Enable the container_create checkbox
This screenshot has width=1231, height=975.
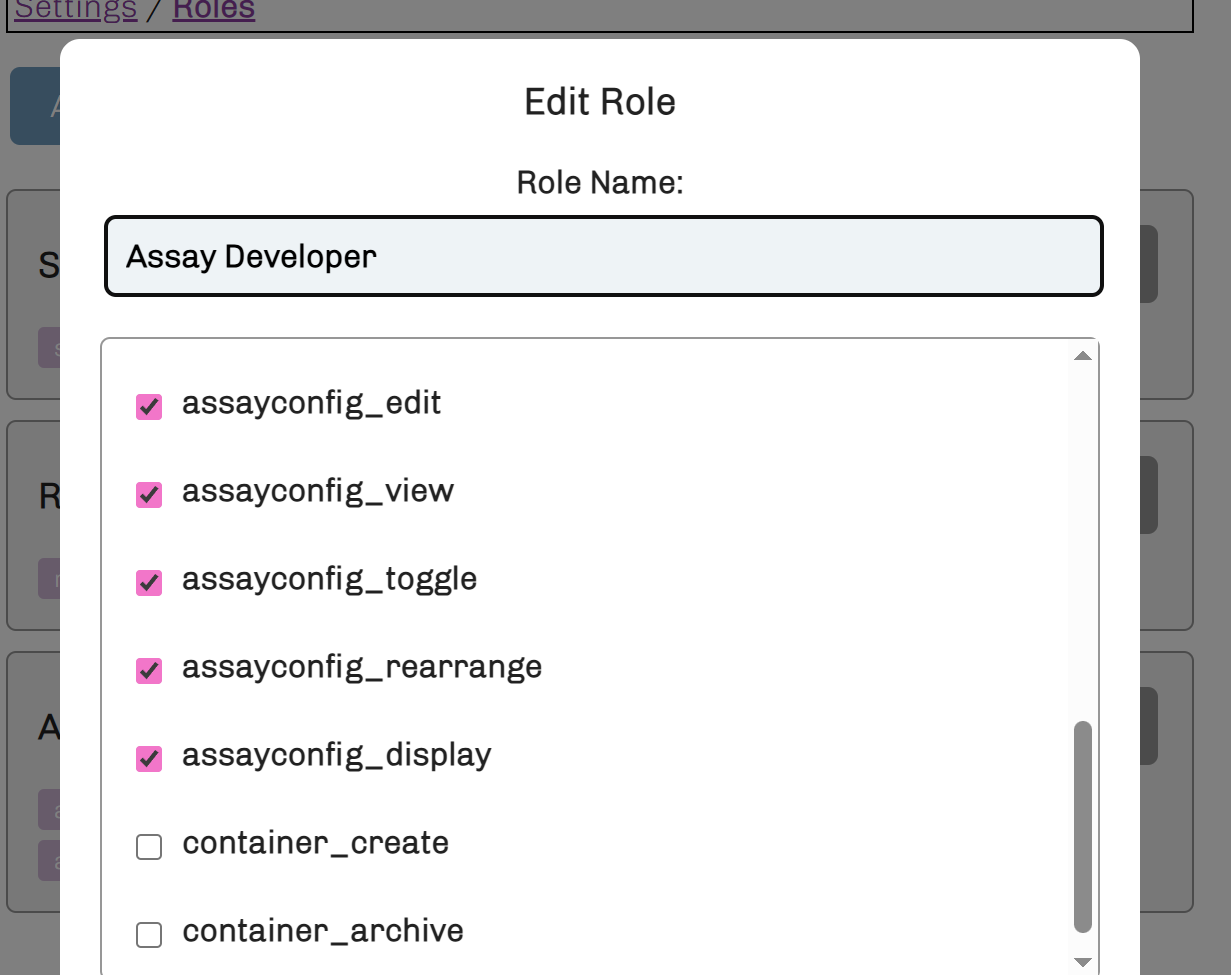149,847
